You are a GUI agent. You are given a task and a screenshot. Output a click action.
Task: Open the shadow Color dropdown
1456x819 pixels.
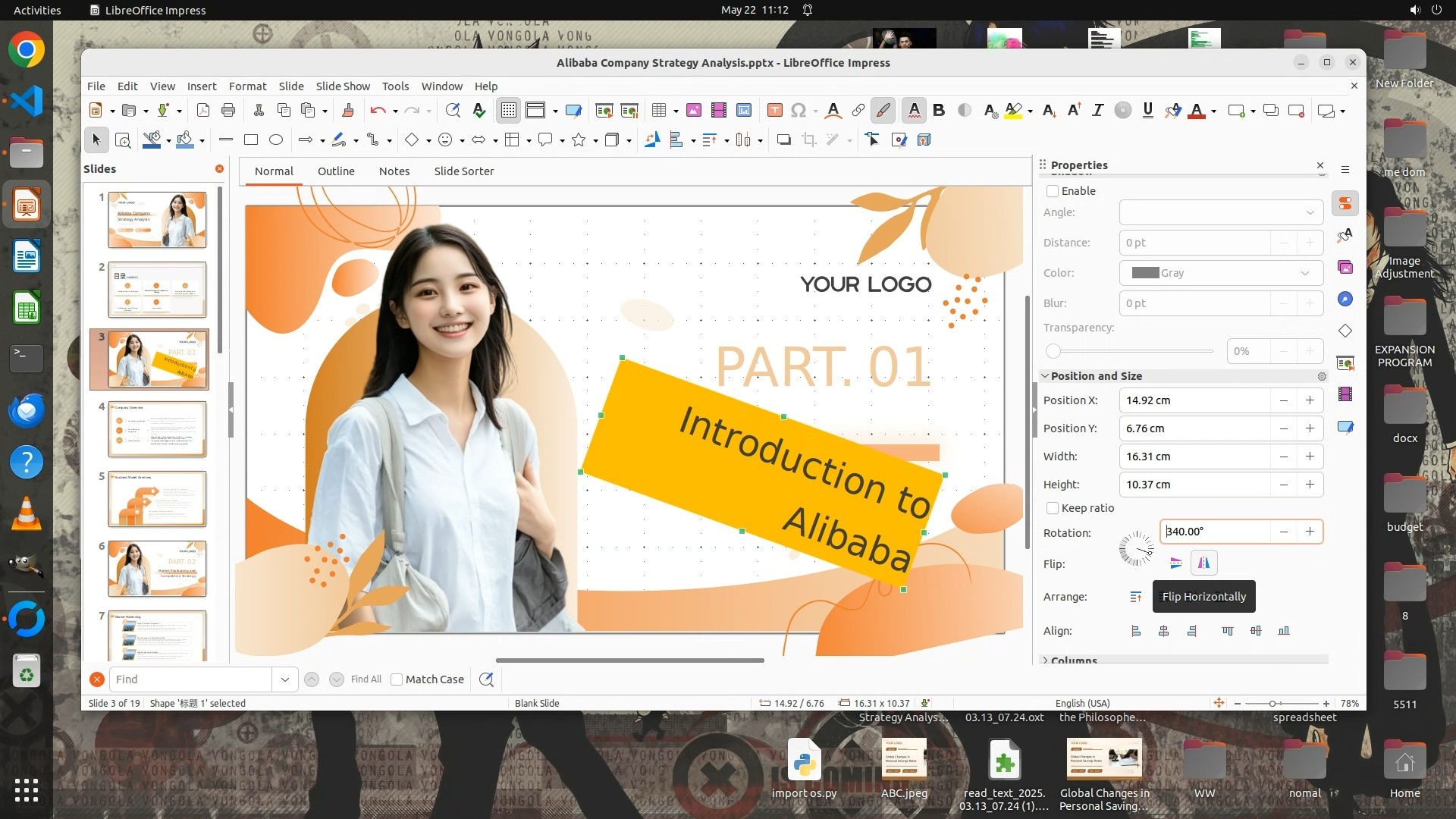pyautogui.click(x=1221, y=273)
